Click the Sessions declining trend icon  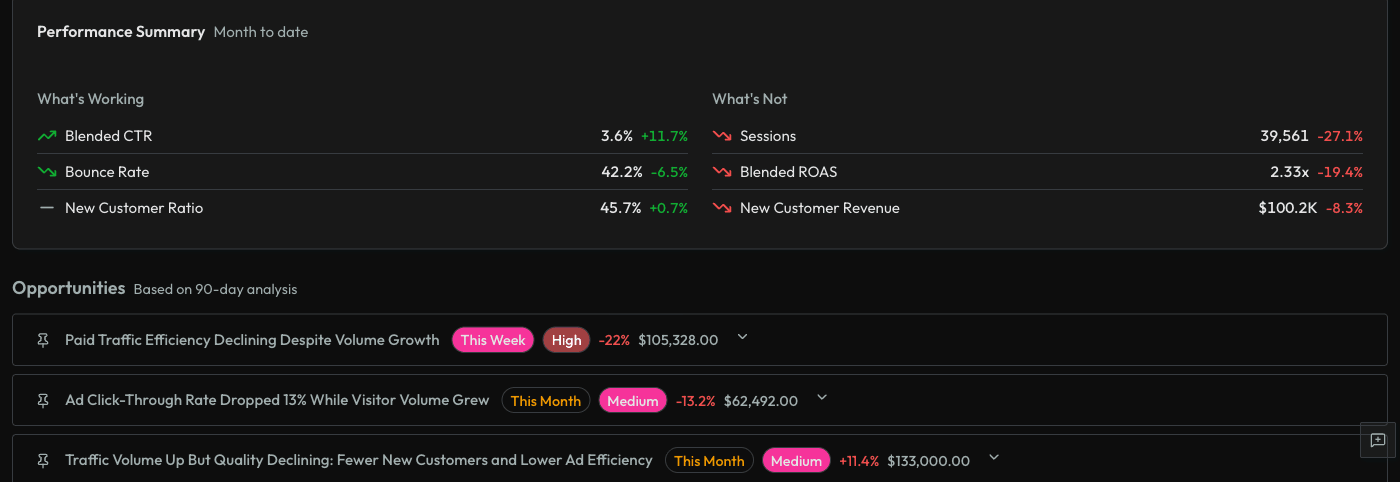722,136
